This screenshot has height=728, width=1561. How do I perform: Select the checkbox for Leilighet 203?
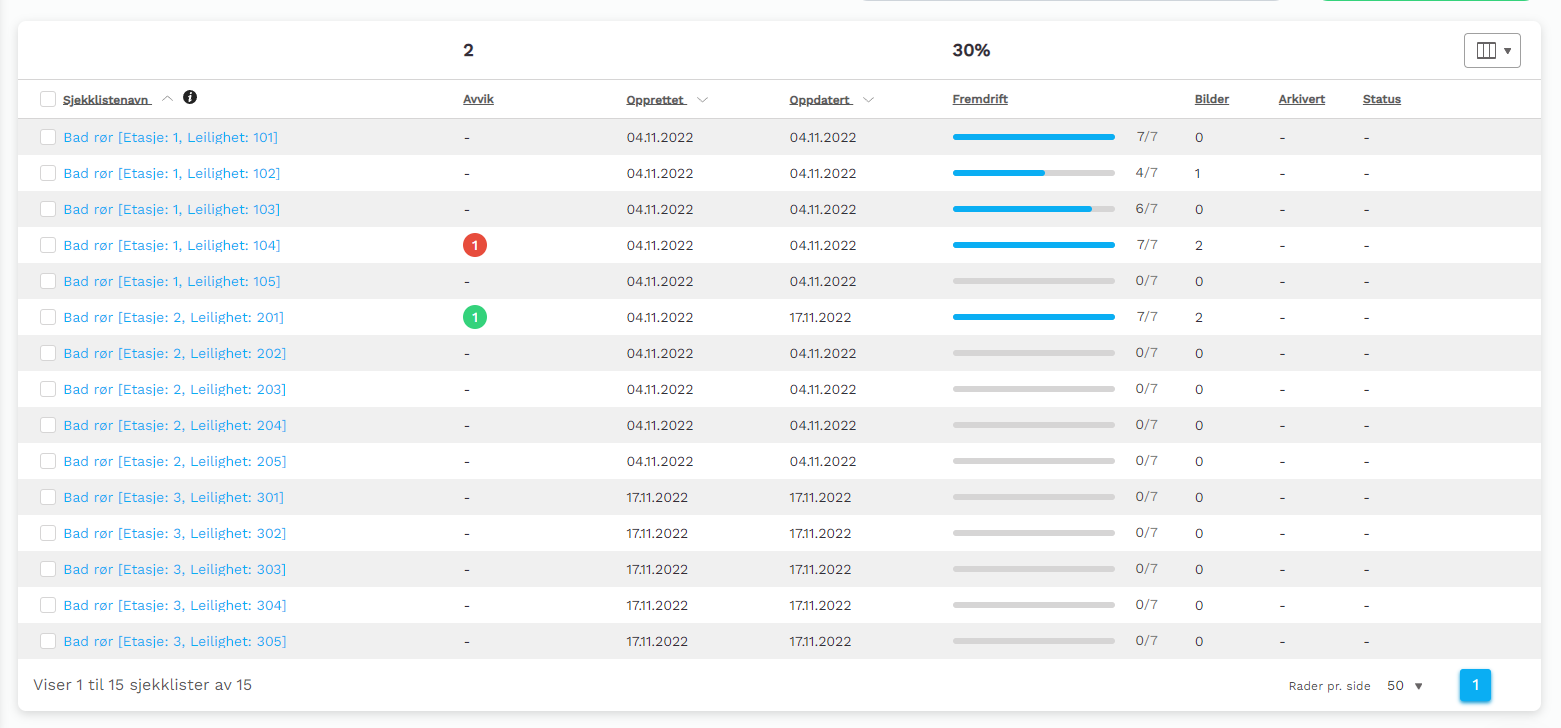48,389
